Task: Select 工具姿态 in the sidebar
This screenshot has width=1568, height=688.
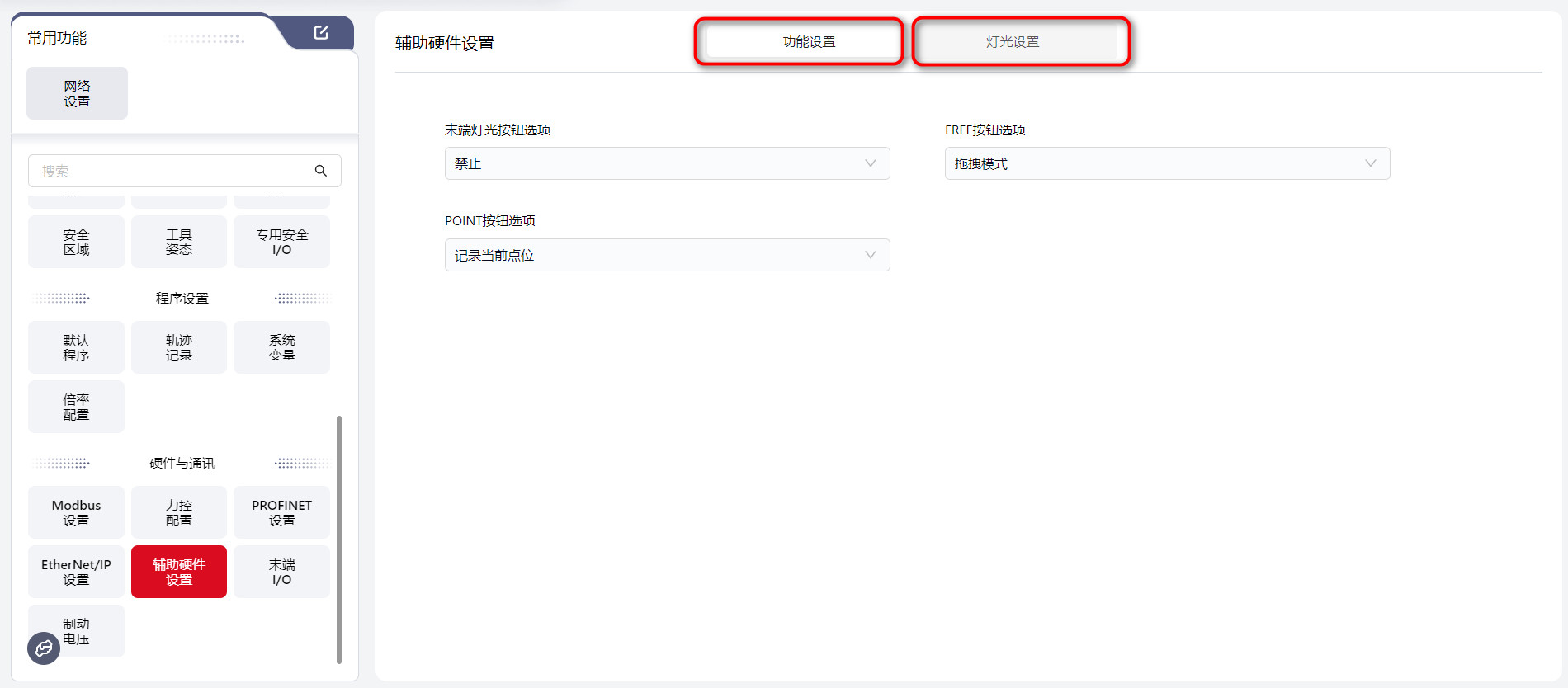Action: coord(178,242)
